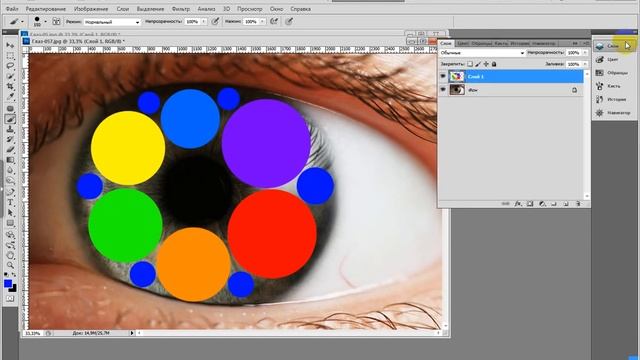
Task: Toggle lock position
Action: tap(486, 64)
